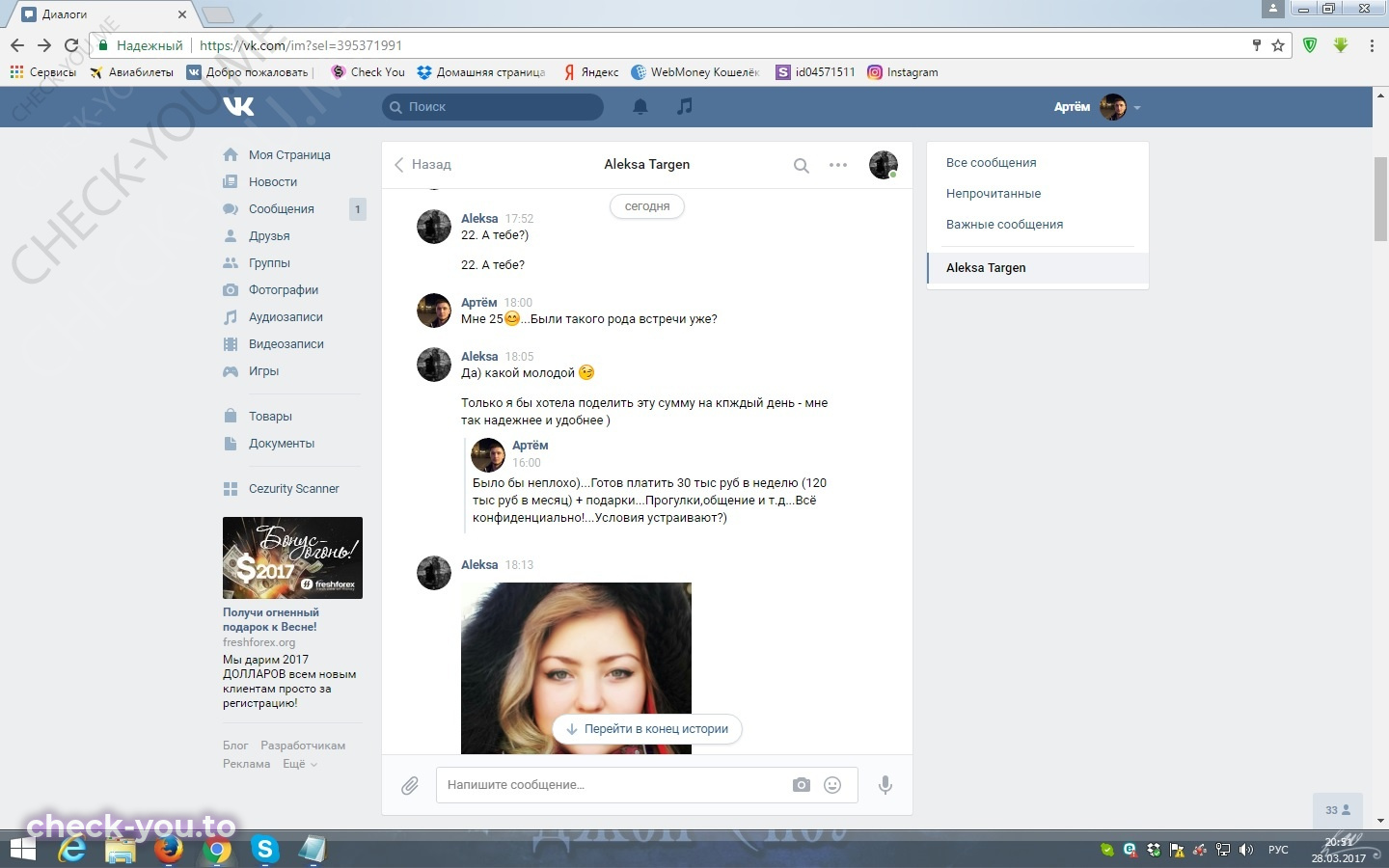Open Аудиозаписи in the sidebar
Image resolution: width=1389 pixels, height=868 pixels.
click(286, 317)
